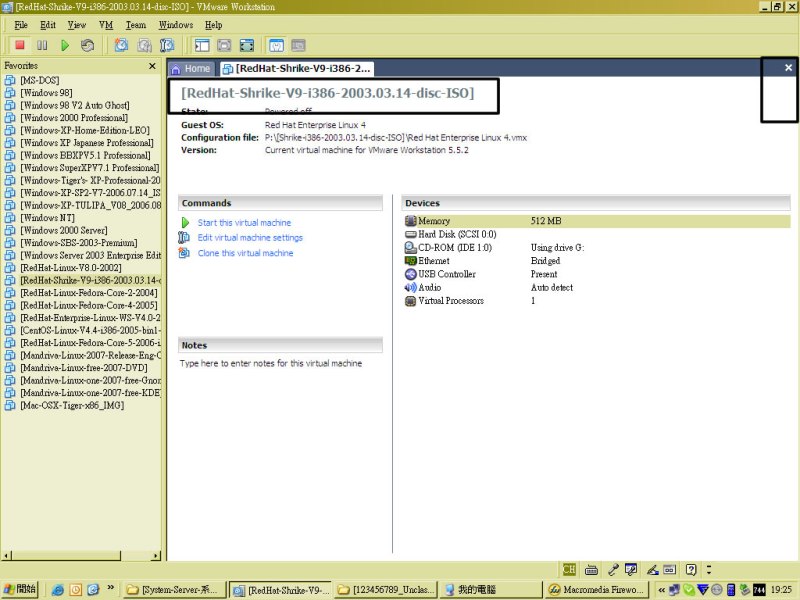The image size is (800, 600).
Task: Close the Favorites panel
Action: [152, 66]
